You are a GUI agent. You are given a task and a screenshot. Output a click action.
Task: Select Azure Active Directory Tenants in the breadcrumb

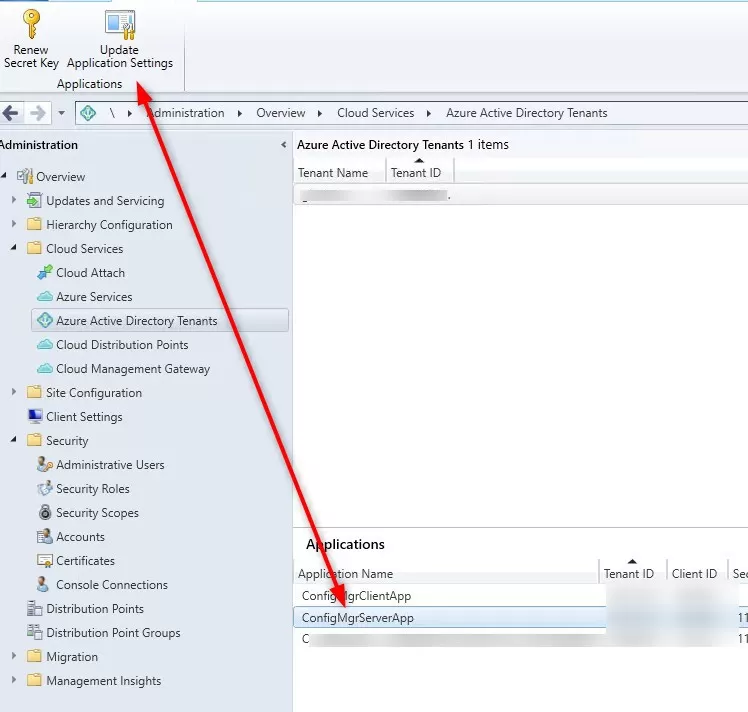click(527, 113)
